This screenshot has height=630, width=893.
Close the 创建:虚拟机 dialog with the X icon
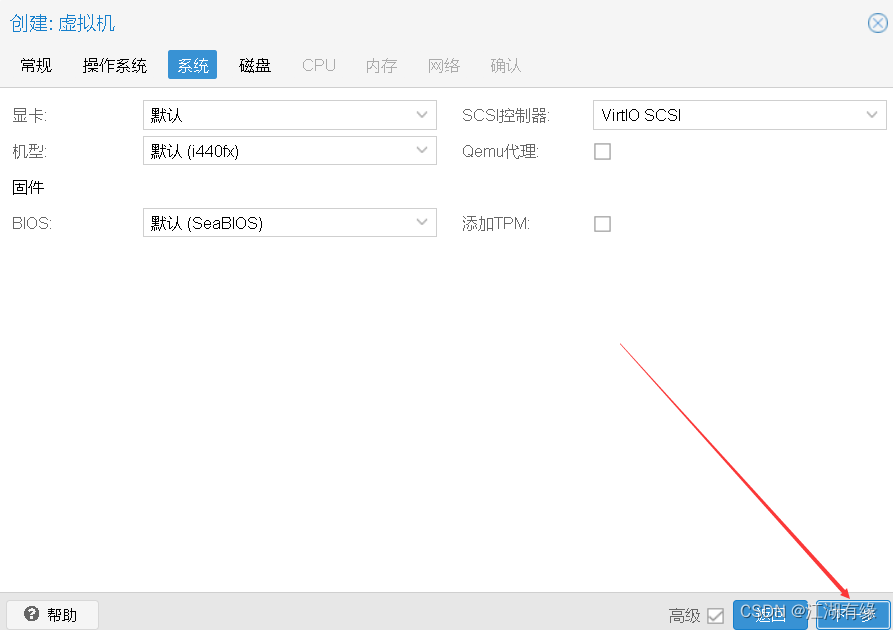point(876,22)
